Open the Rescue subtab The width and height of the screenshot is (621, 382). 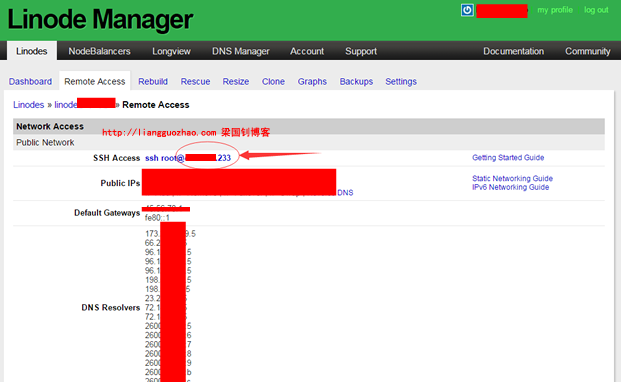(x=195, y=82)
